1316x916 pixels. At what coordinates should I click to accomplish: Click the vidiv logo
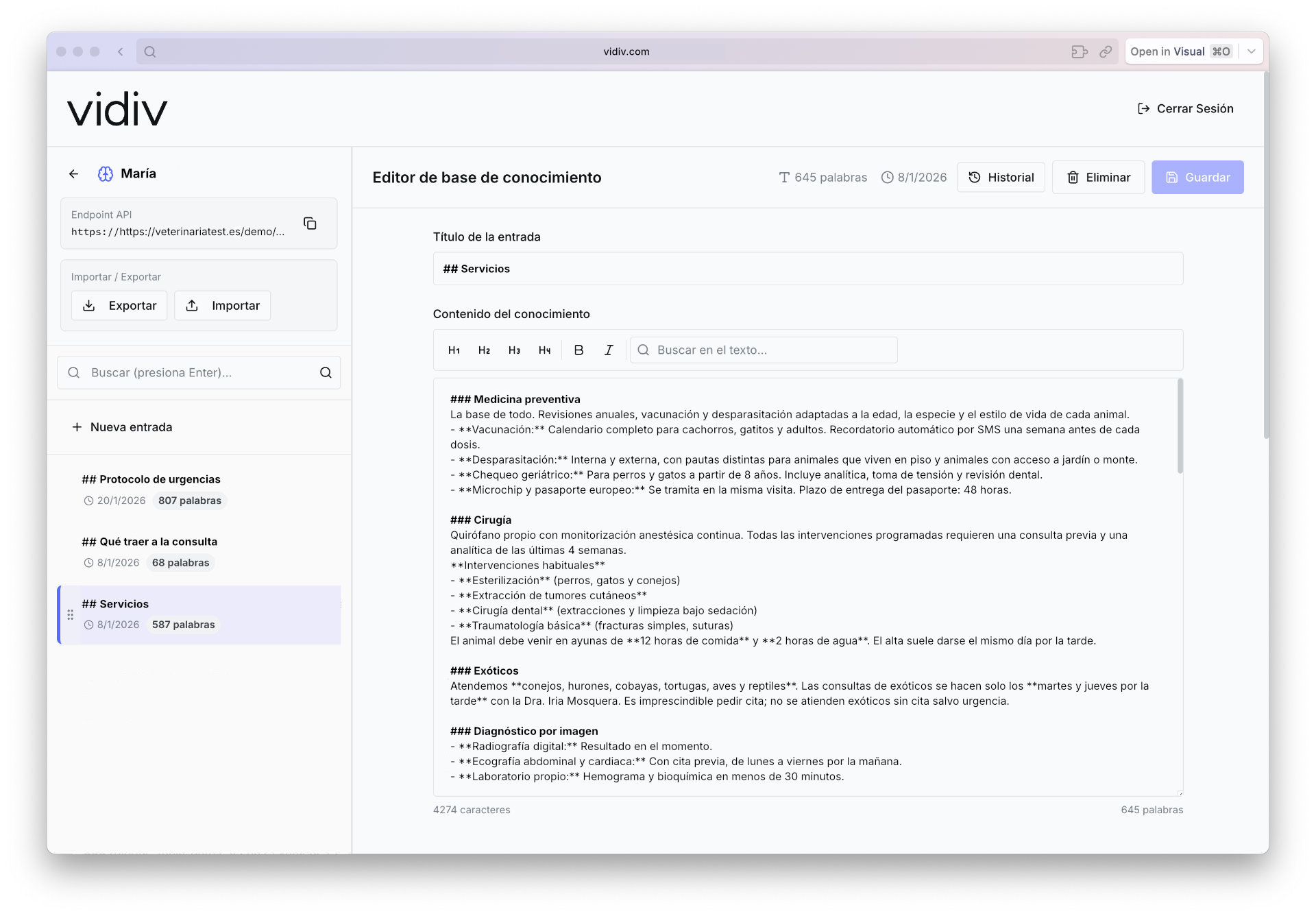(117, 109)
